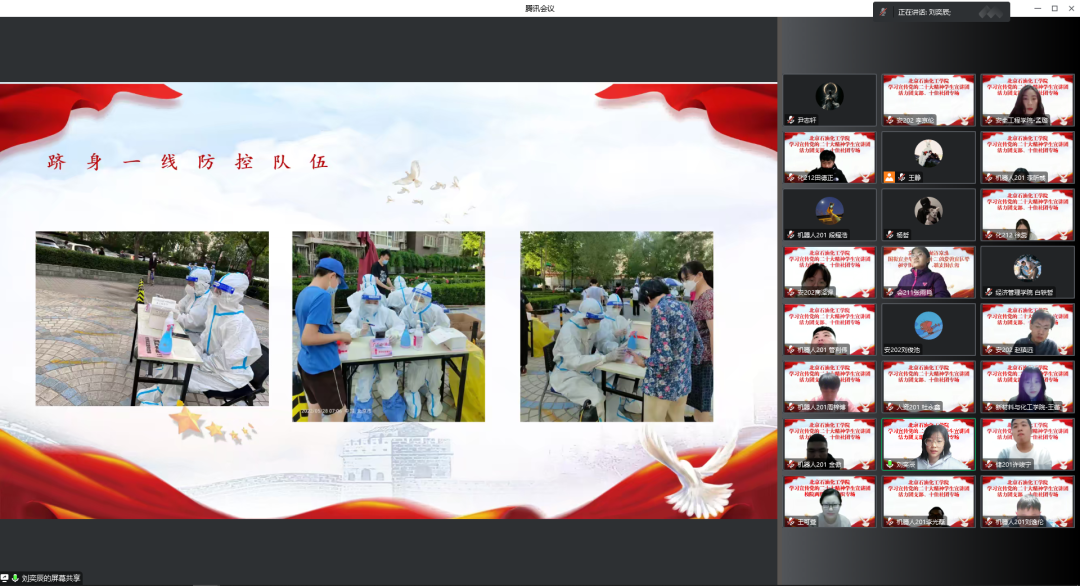This screenshot has height=586, width=1080.
Task: Click the screen-share icon beside 刘奕辰的屏幕共享
Action: [x=5, y=578]
